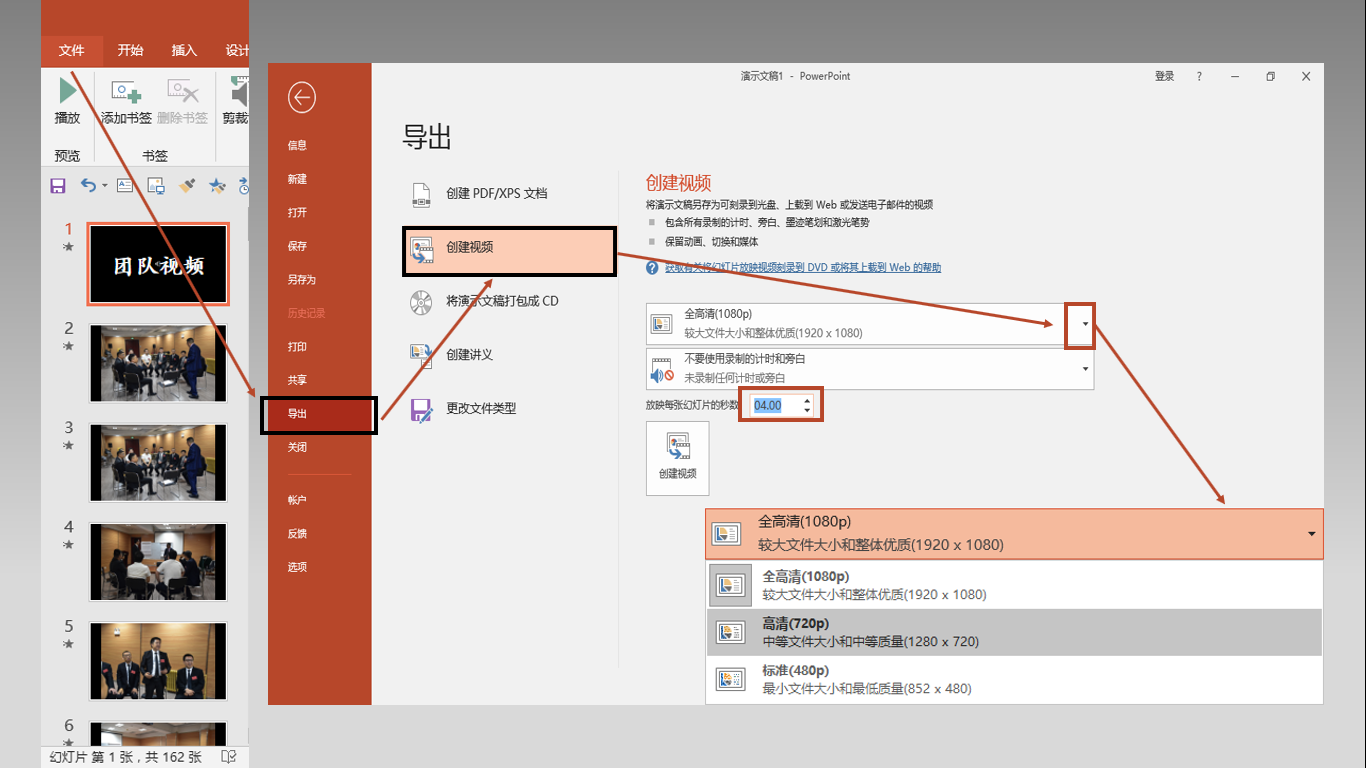1366x768 pixels.
Task: Expand the recorded timings and narrations dropdown
Action: (x=1085, y=369)
